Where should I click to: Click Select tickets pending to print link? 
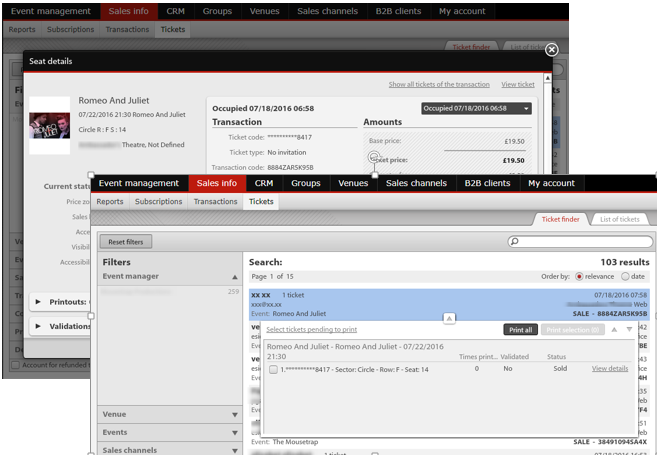click(x=312, y=329)
